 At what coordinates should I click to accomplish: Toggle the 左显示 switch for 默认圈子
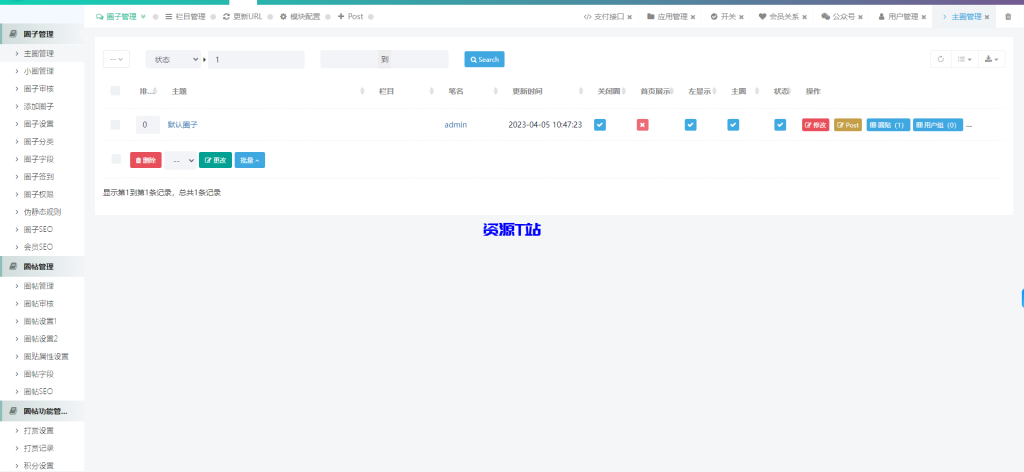point(690,125)
